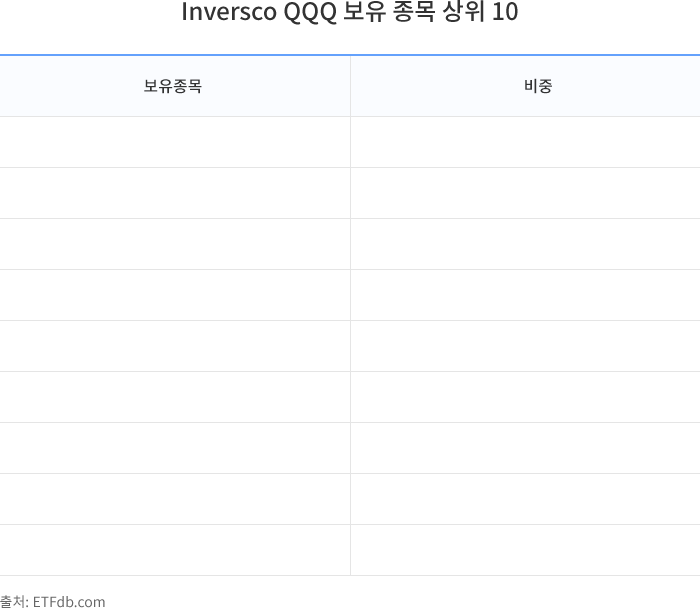Select sixth row cell in 보유종목 column

(174, 397)
